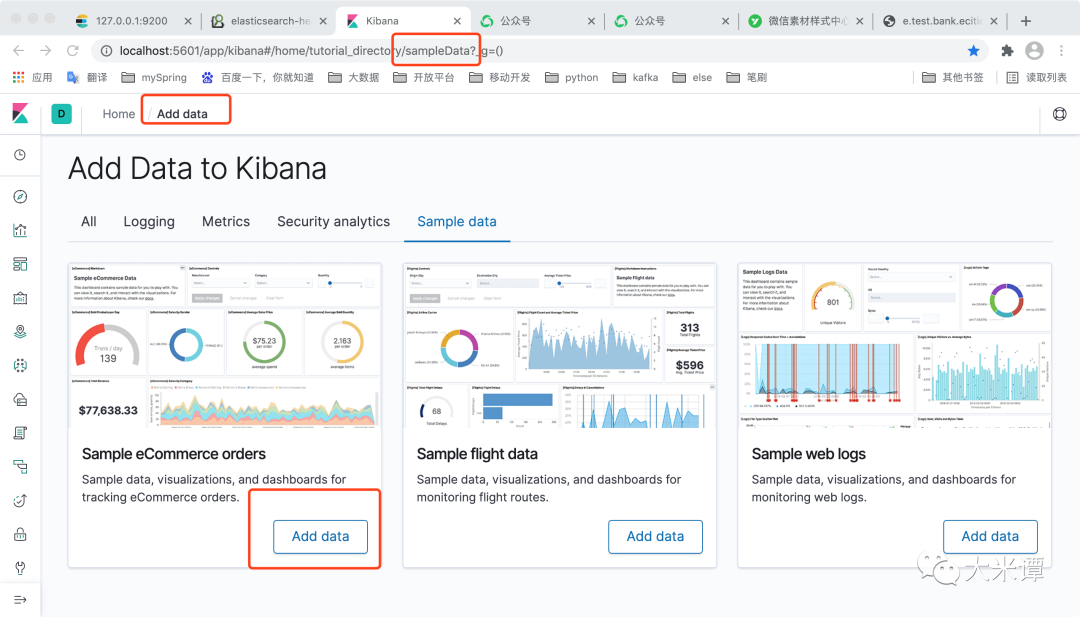Open else bookmark folder
1080x617 pixels.
[692, 77]
